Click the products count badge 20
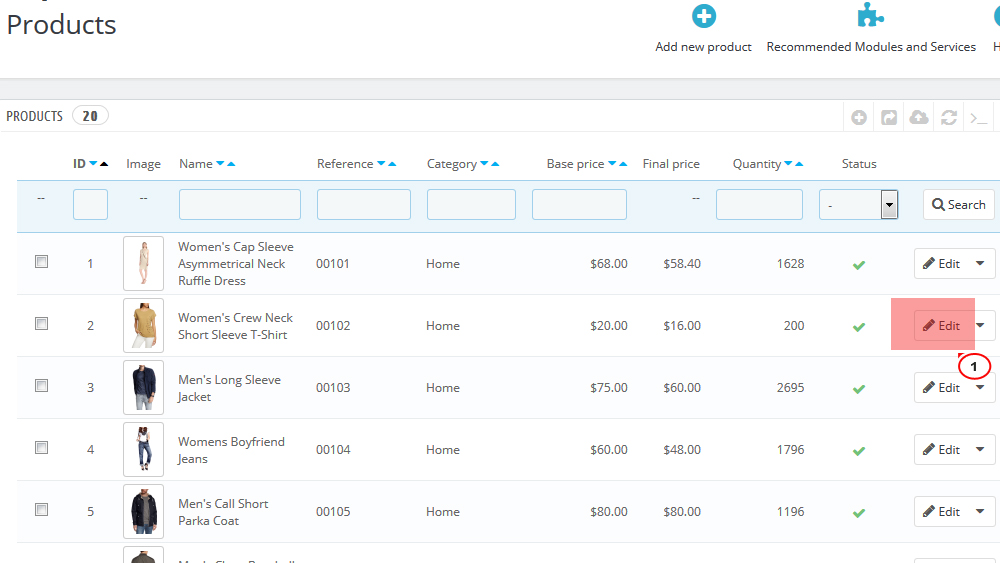Viewport: 1000px width, 563px height. (90, 116)
